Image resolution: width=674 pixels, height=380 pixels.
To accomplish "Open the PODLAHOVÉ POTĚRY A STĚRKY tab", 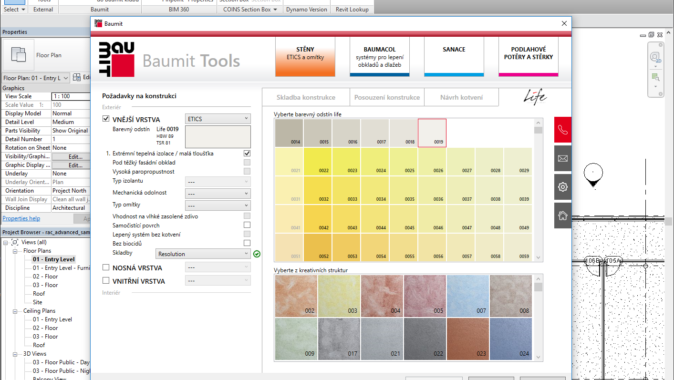I will coord(528,57).
